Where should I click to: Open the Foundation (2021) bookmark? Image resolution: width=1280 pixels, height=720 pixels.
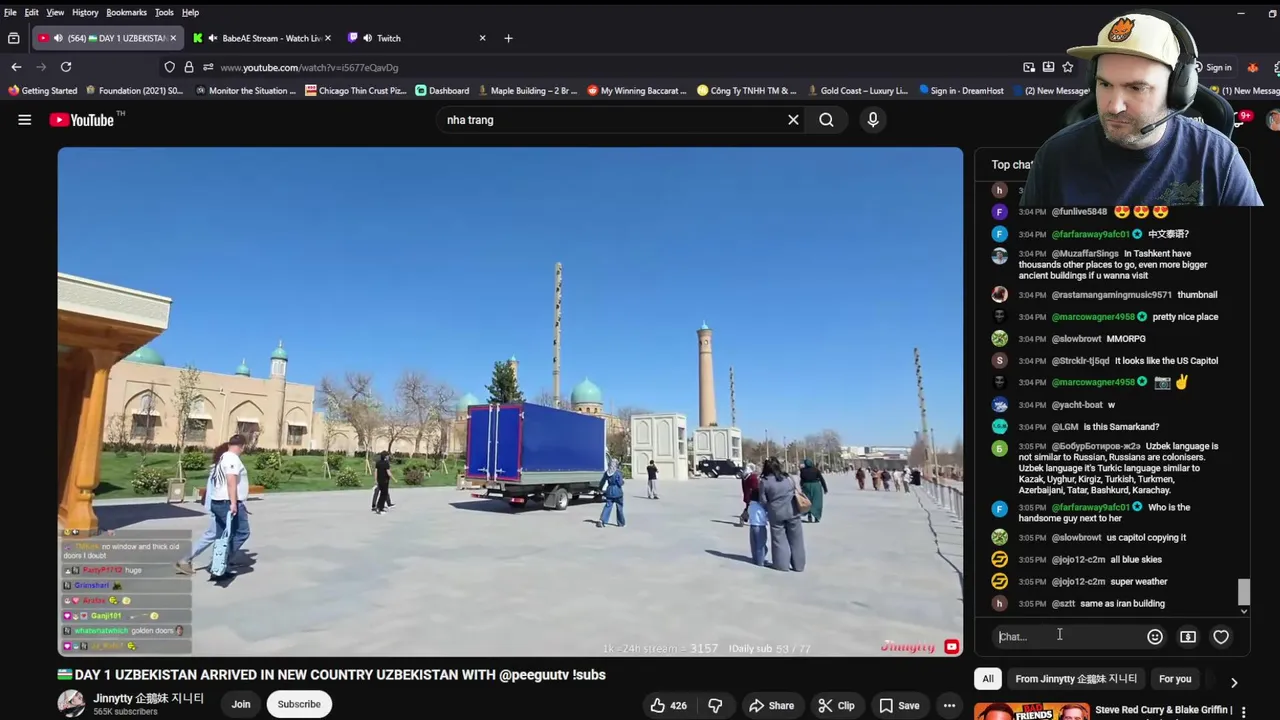coord(134,91)
